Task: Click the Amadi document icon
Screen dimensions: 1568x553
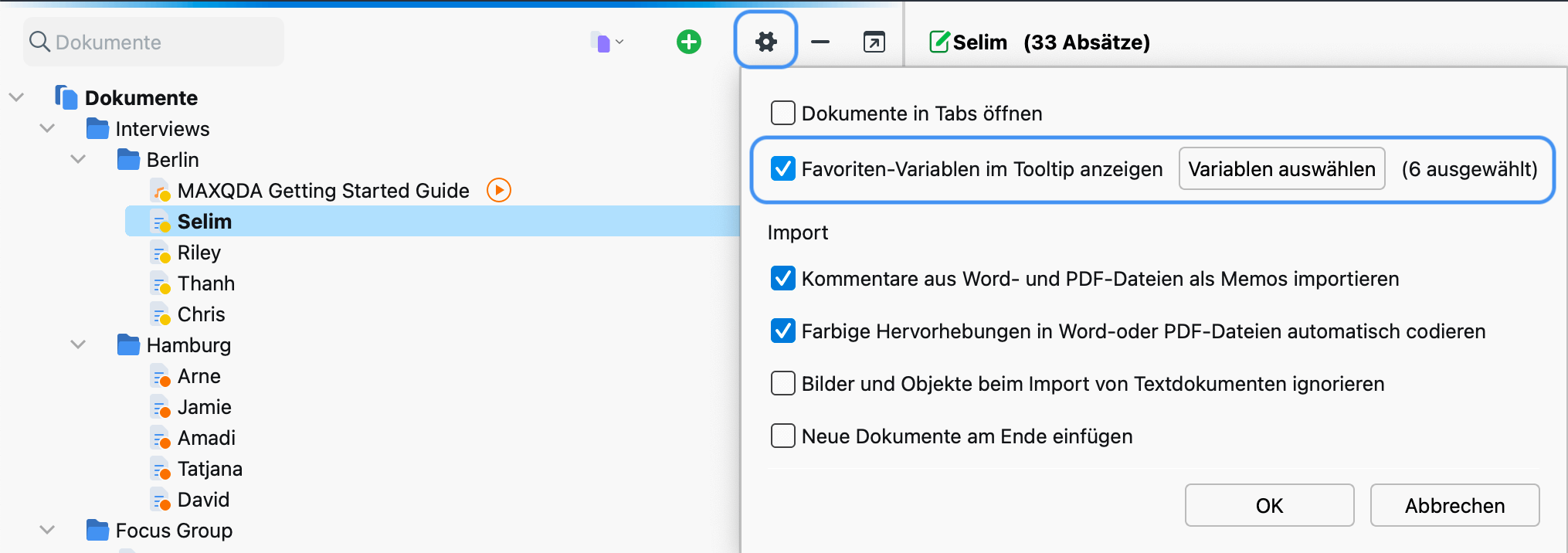Action: click(160, 438)
